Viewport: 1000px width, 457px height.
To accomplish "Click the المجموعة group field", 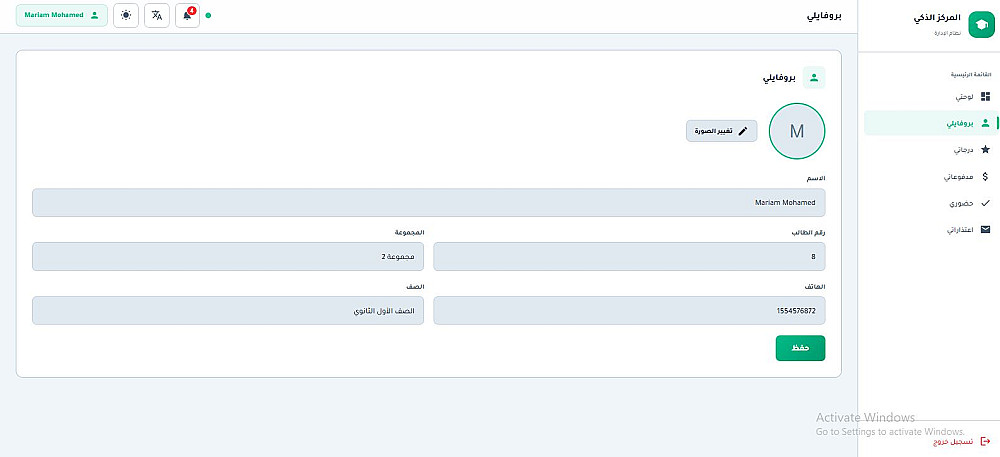I will click(x=228, y=257).
